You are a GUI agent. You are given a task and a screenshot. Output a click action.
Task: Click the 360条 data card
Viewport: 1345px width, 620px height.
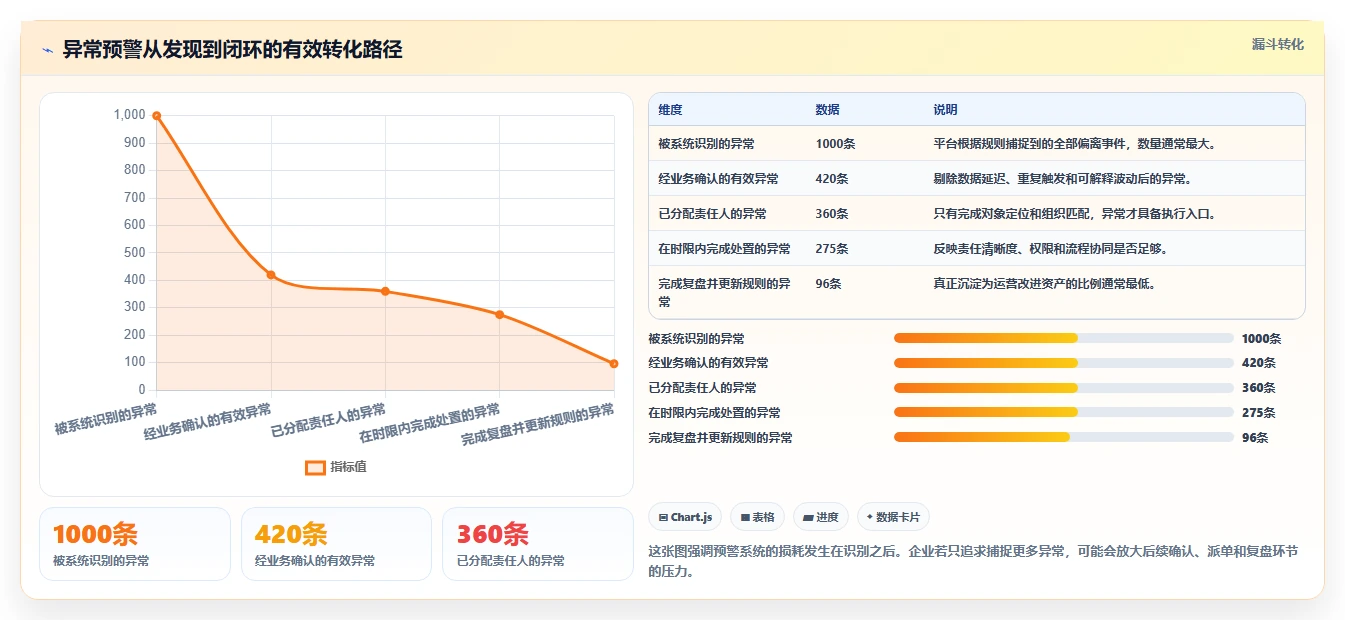(x=538, y=544)
